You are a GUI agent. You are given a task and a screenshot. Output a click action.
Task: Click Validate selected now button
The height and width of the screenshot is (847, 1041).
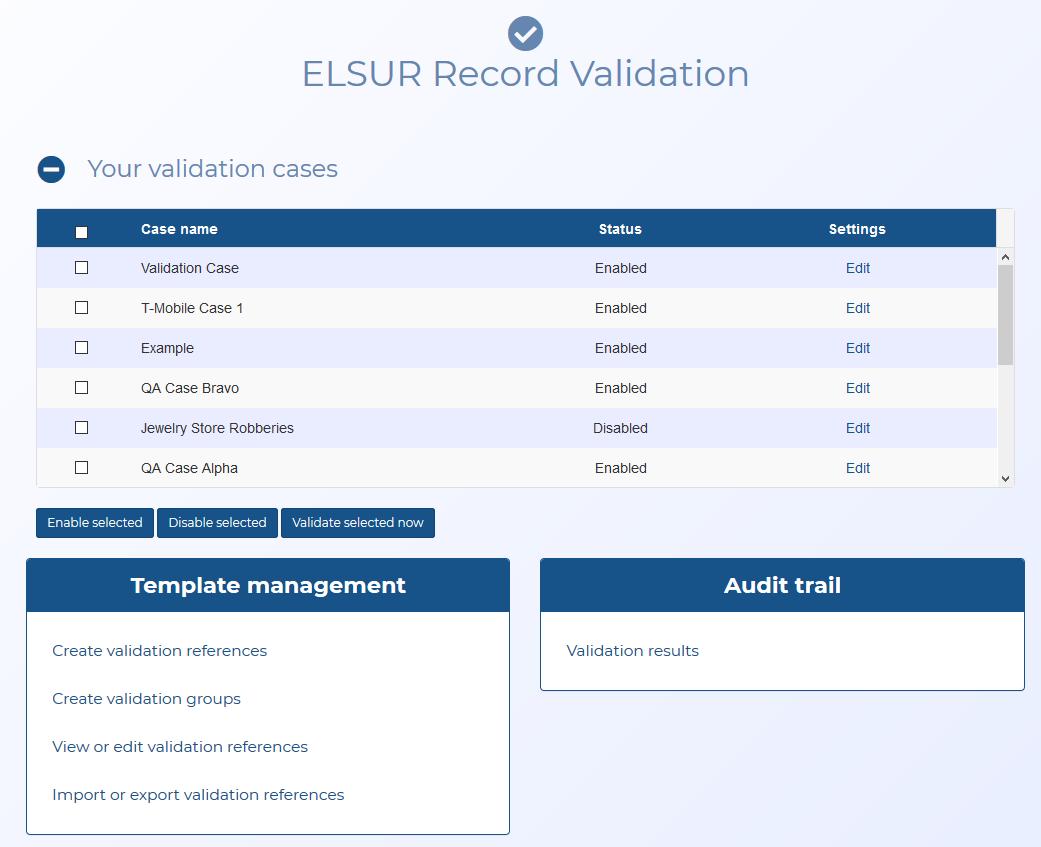click(x=357, y=523)
